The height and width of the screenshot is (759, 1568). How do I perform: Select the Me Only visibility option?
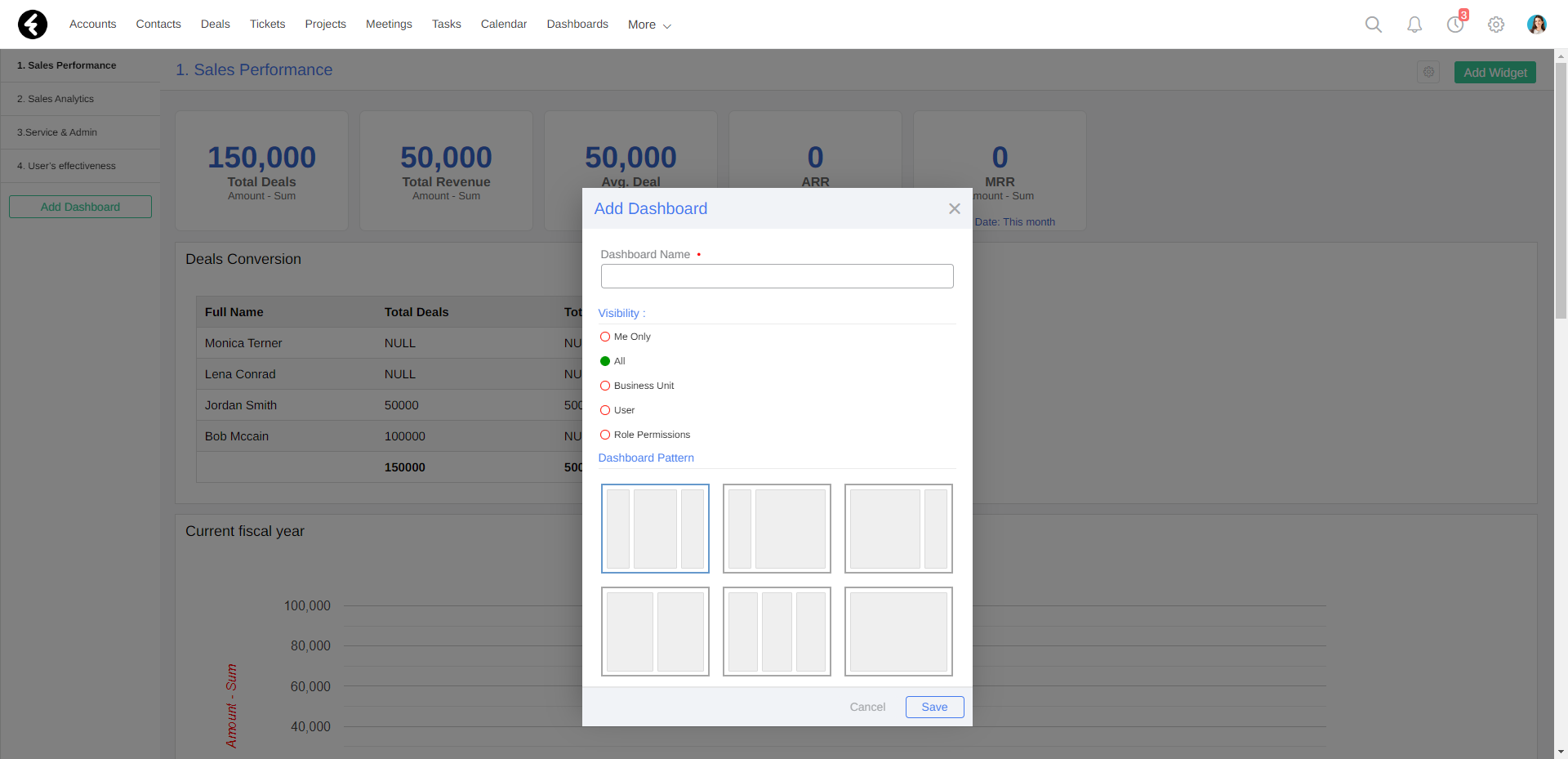(604, 337)
